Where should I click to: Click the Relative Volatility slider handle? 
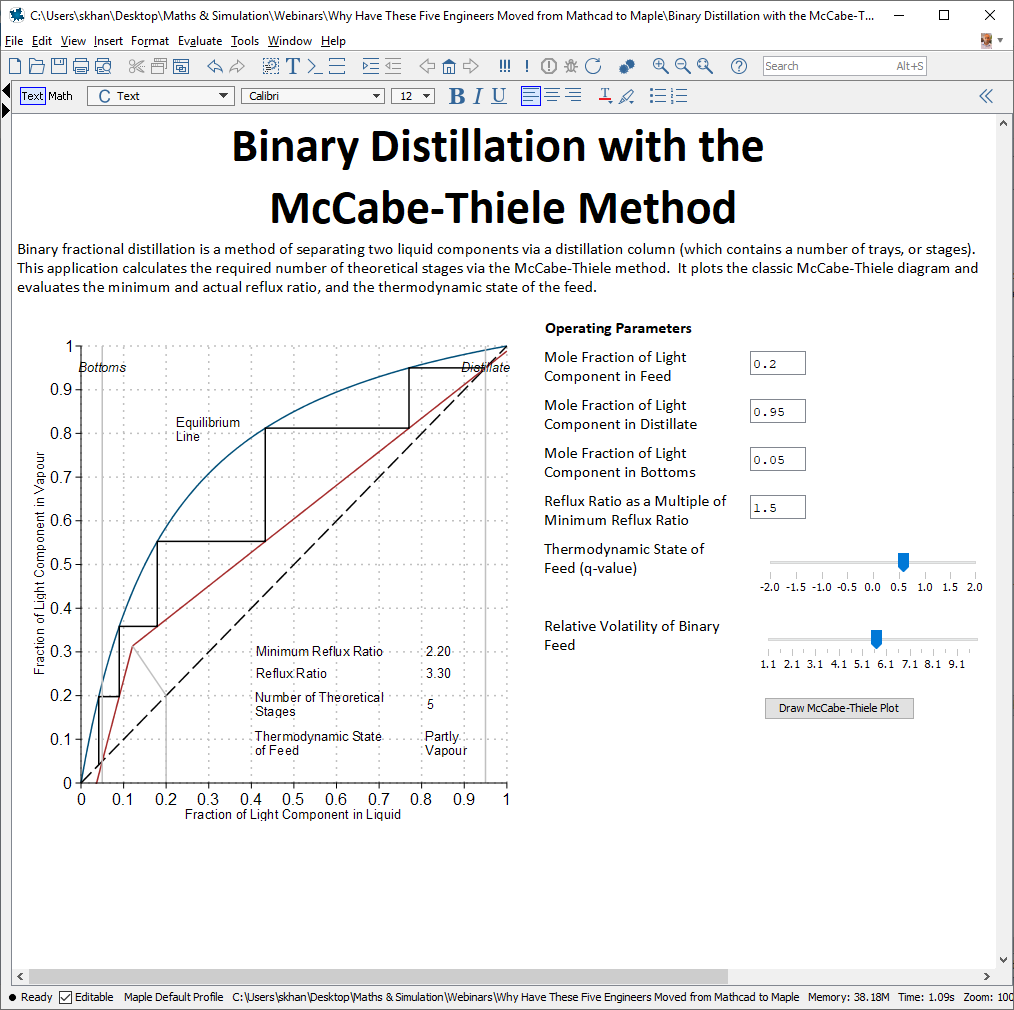click(x=877, y=638)
